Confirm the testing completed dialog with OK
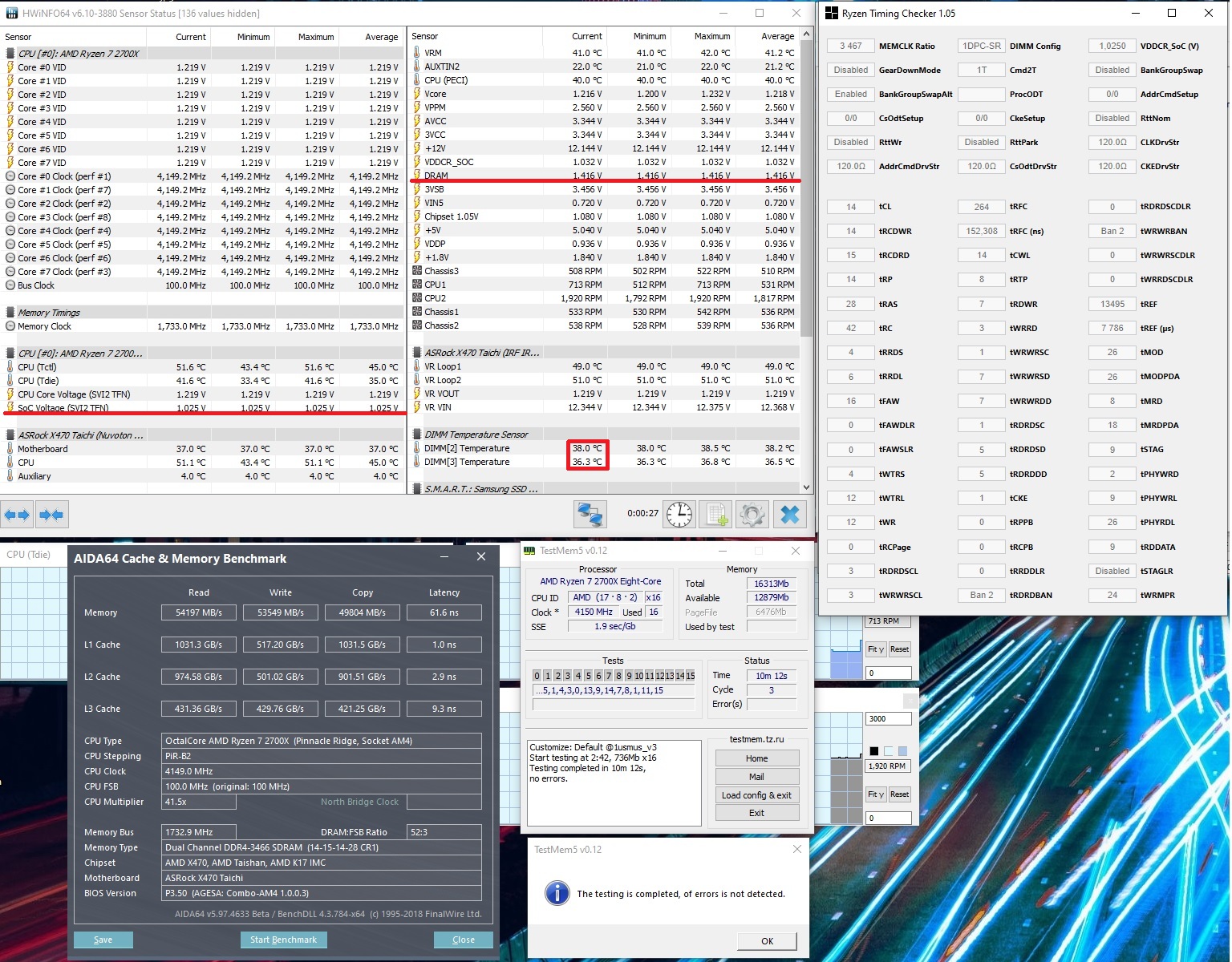Screen dimensions: 1232x962 click(x=767, y=941)
